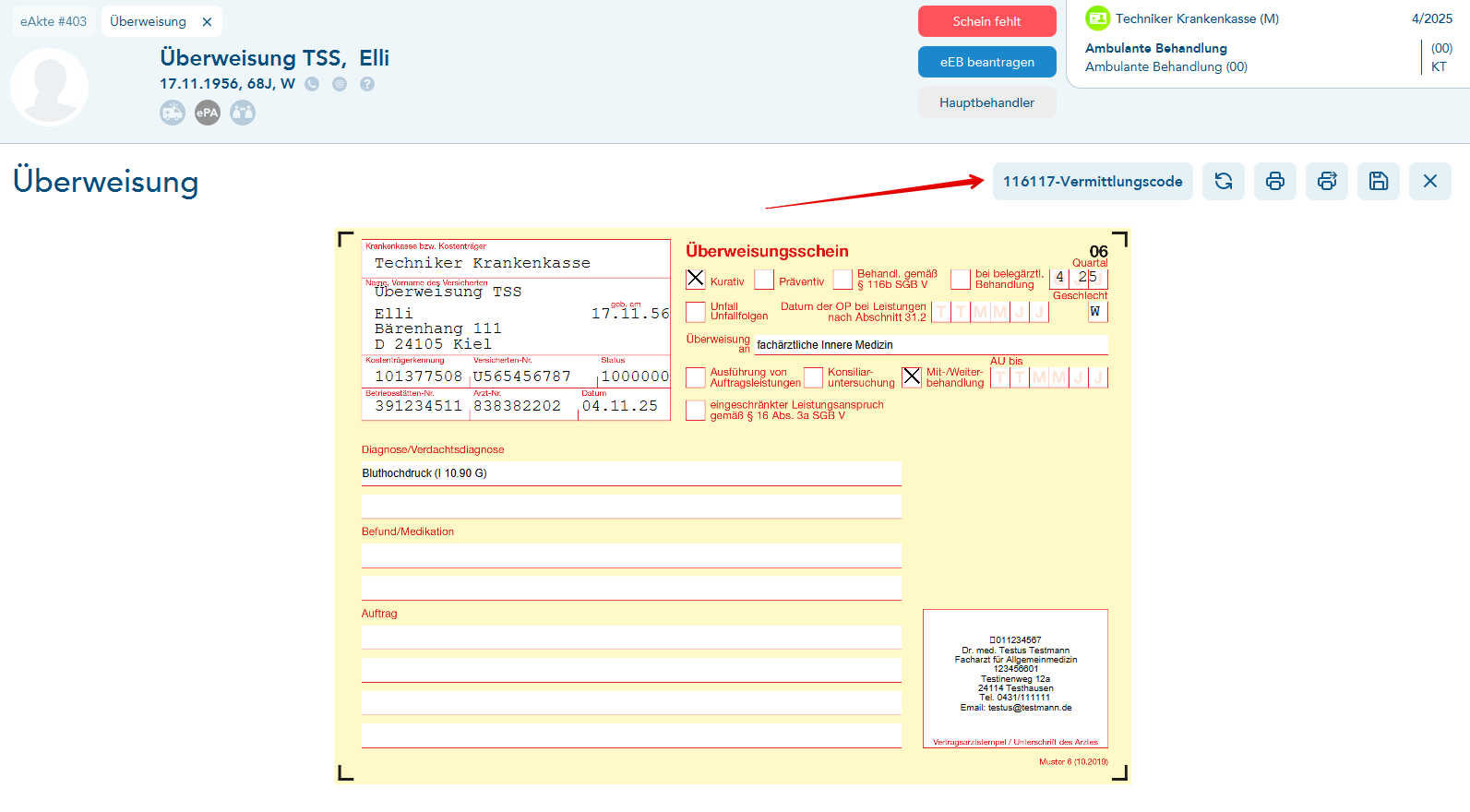Click the refresh form icon
This screenshot has width=1470, height=812.
[x=1223, y=182]
